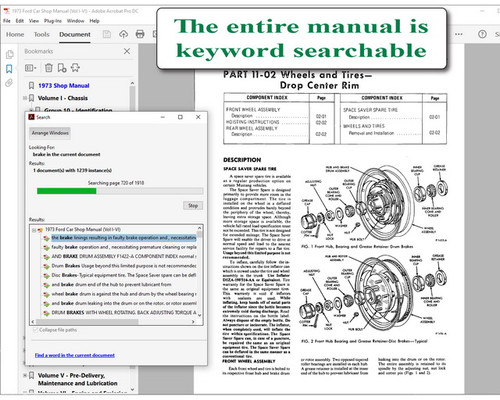Select result 'faulty brake operation and, necessitating'
This screenshot has height=400, width=500.
pyautogui.click(x=124, y=247)
